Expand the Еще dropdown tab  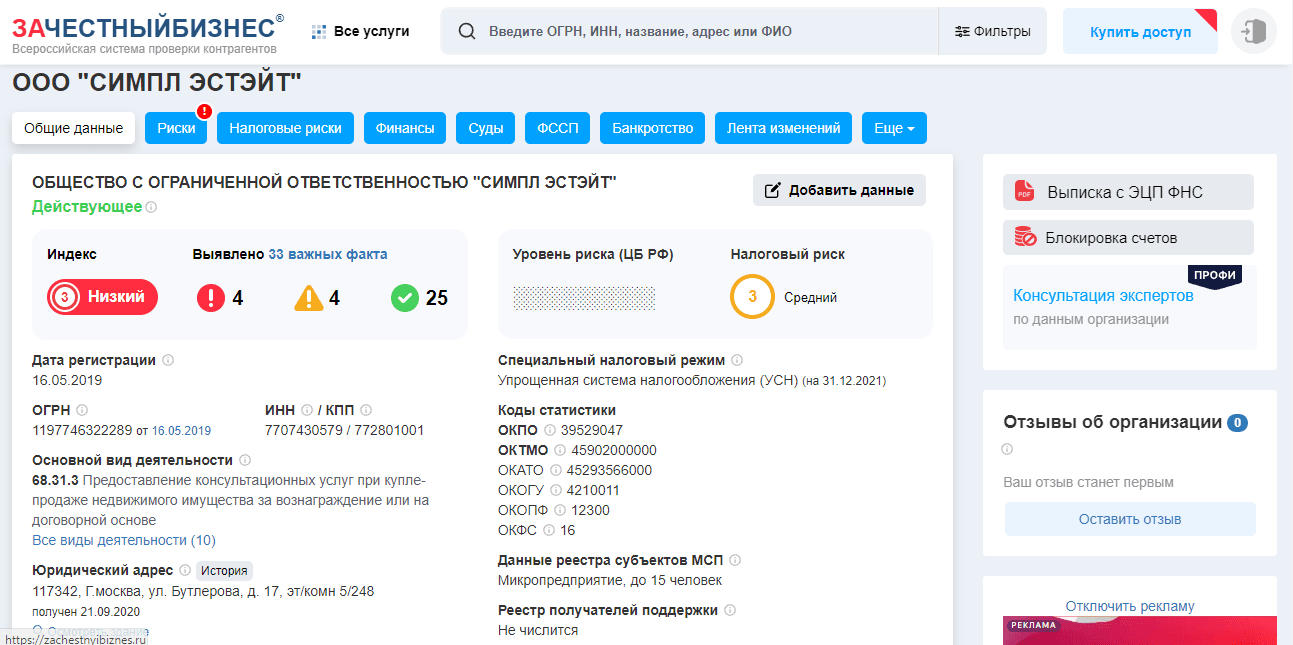pos(894,128)
